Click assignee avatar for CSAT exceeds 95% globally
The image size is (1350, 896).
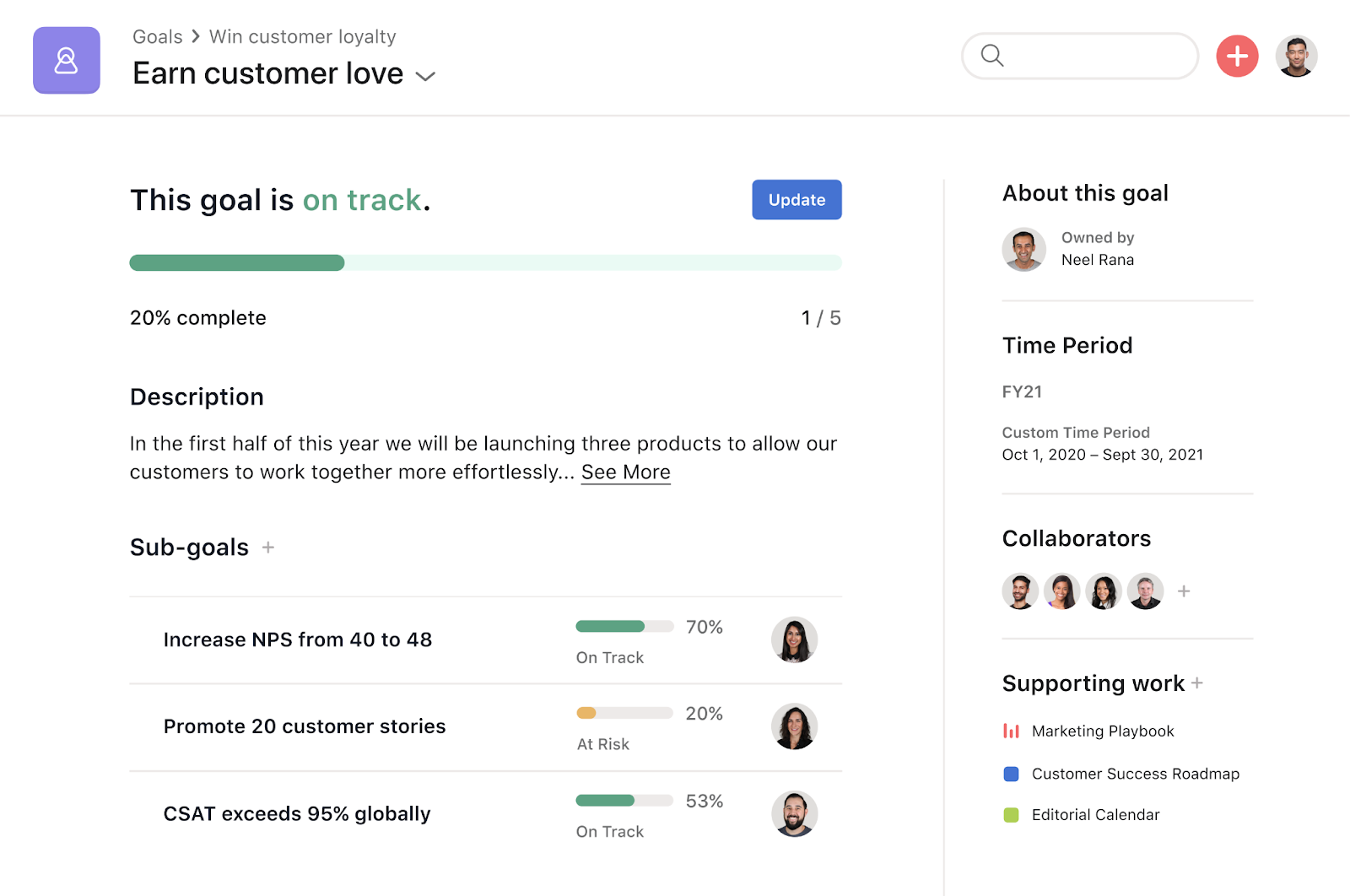[x=794, y=813]
